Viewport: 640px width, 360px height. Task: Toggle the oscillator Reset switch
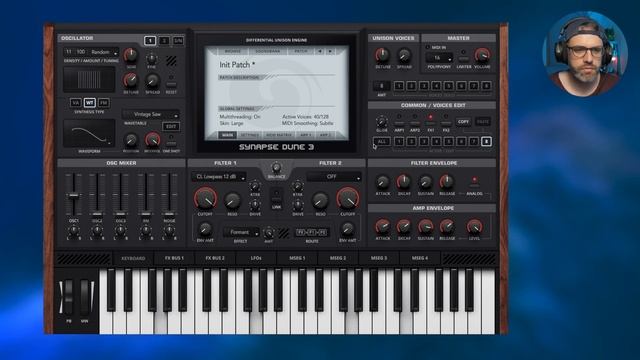171,84
